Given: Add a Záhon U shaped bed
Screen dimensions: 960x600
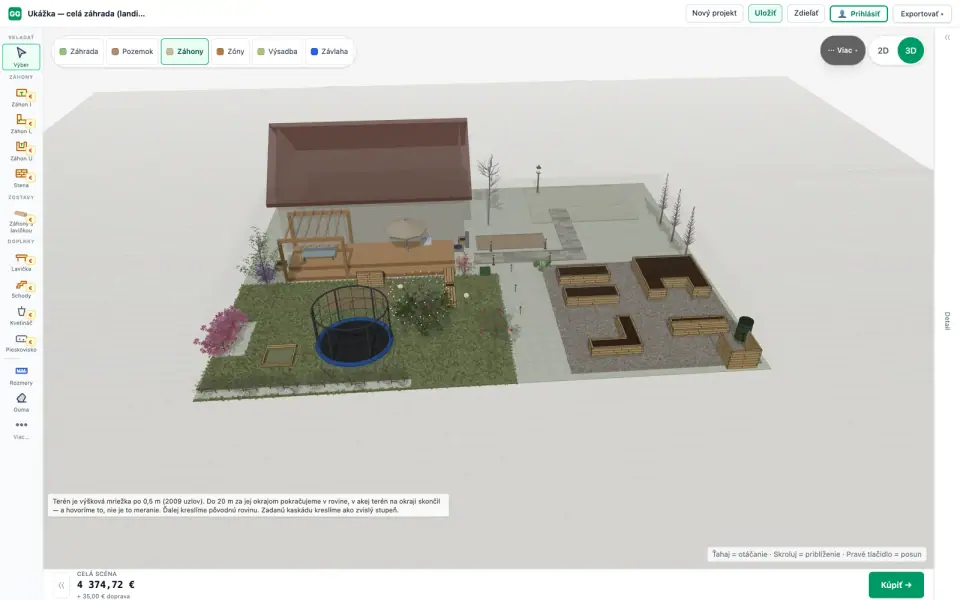Looking at the screenshot, I should click(21, 151).
